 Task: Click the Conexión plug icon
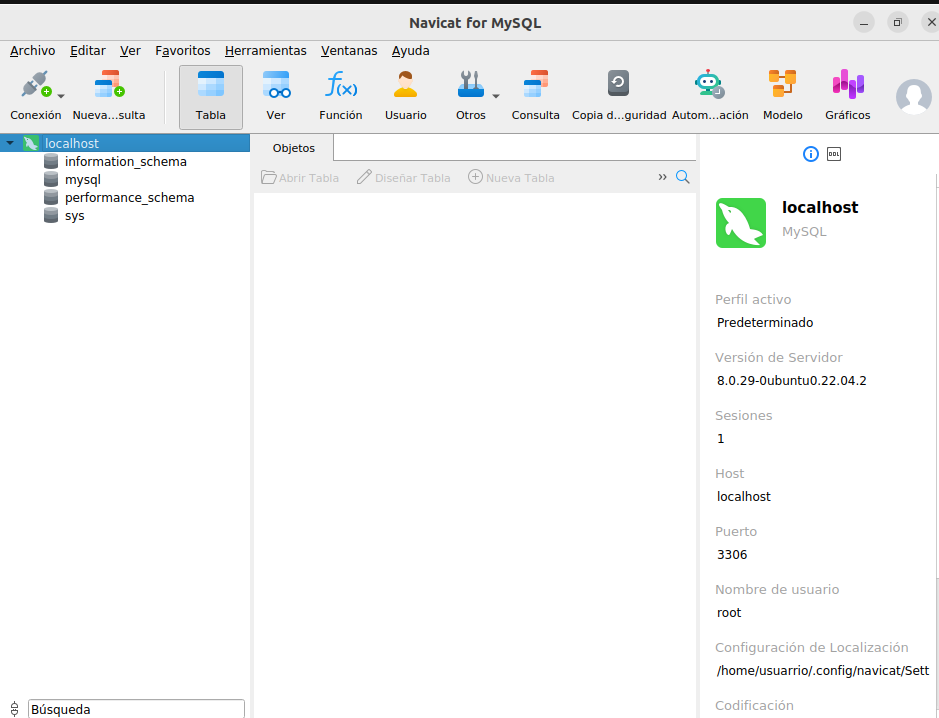[x=35, y=85]
